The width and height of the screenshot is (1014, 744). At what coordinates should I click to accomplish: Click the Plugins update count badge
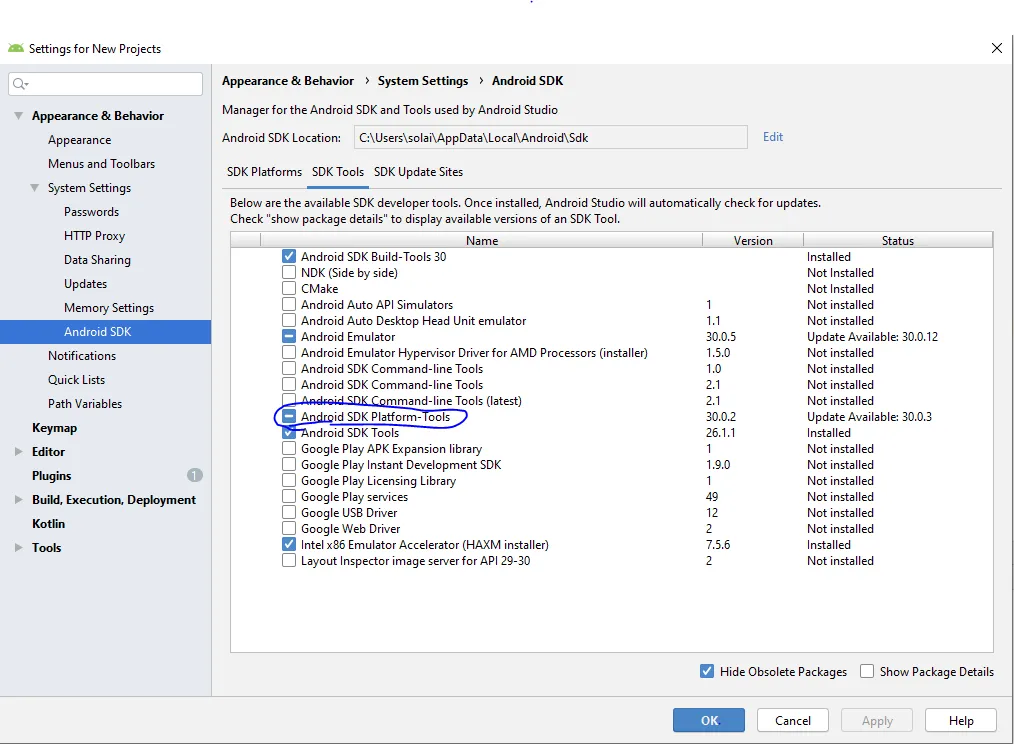point(195,476)
